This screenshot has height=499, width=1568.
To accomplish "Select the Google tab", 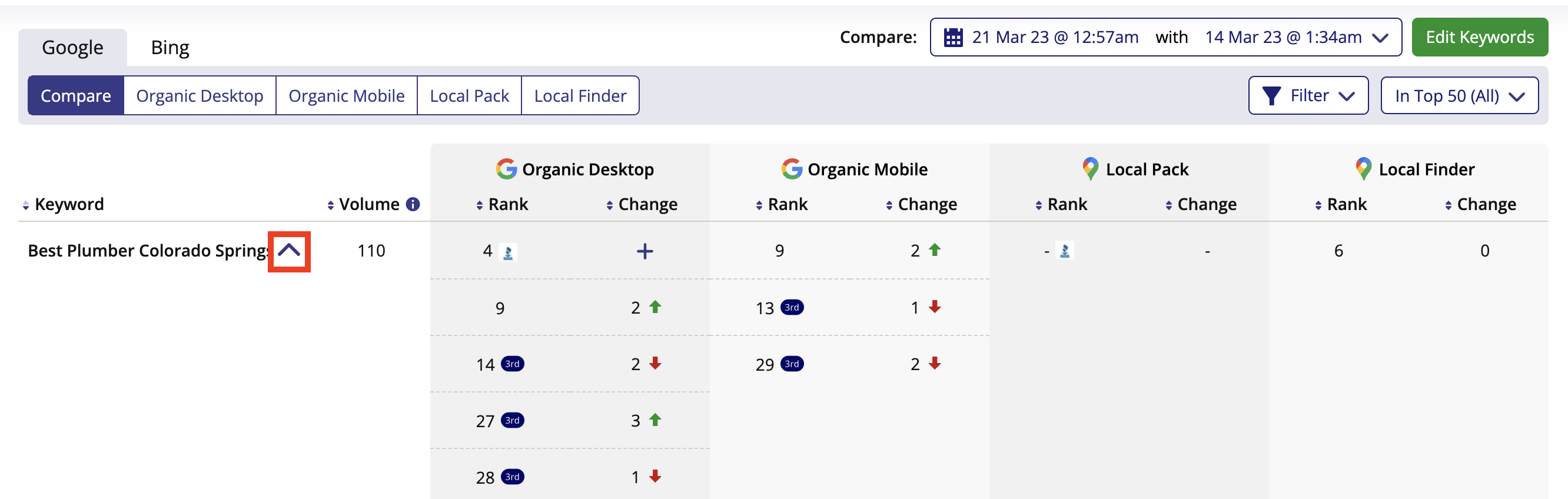I will point(72,48).
